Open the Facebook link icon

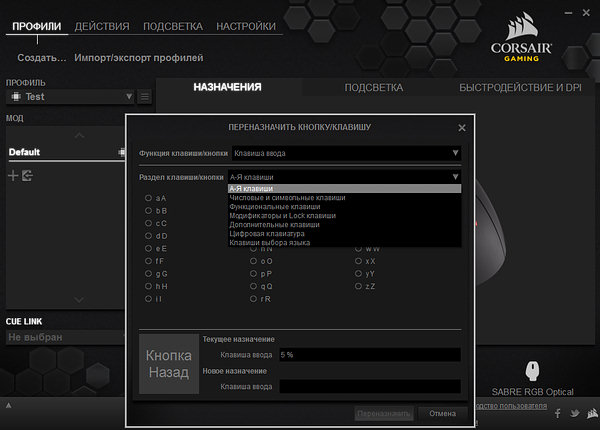(x=557, y=413)
